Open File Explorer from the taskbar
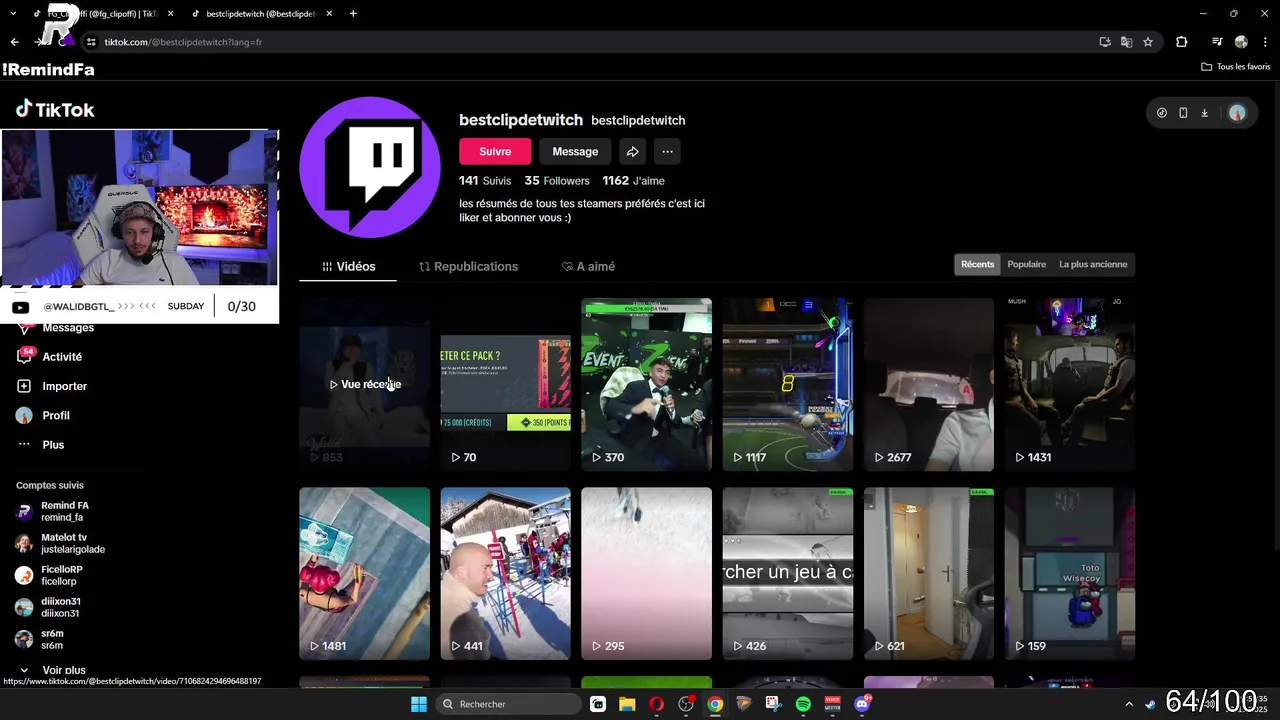Viewport: 1280px width, 720px height. coord(627,704)
